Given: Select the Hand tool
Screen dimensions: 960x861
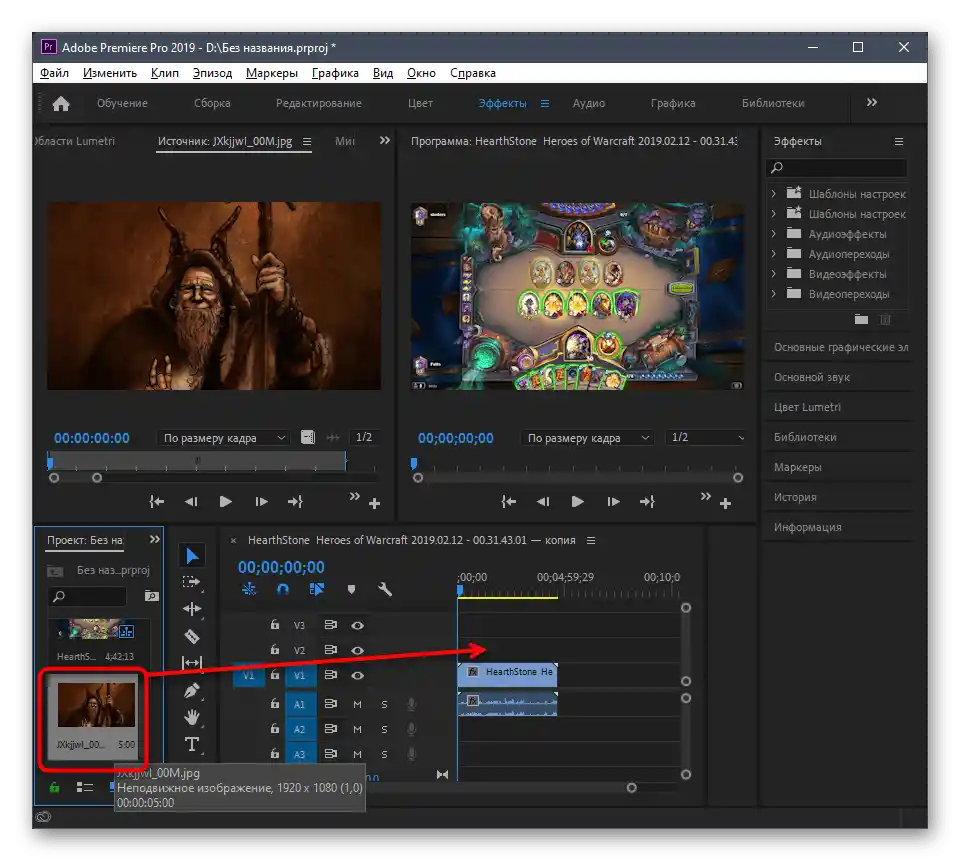Looking at the screenshot, I should pyautogui.click(x=192, y=717).
